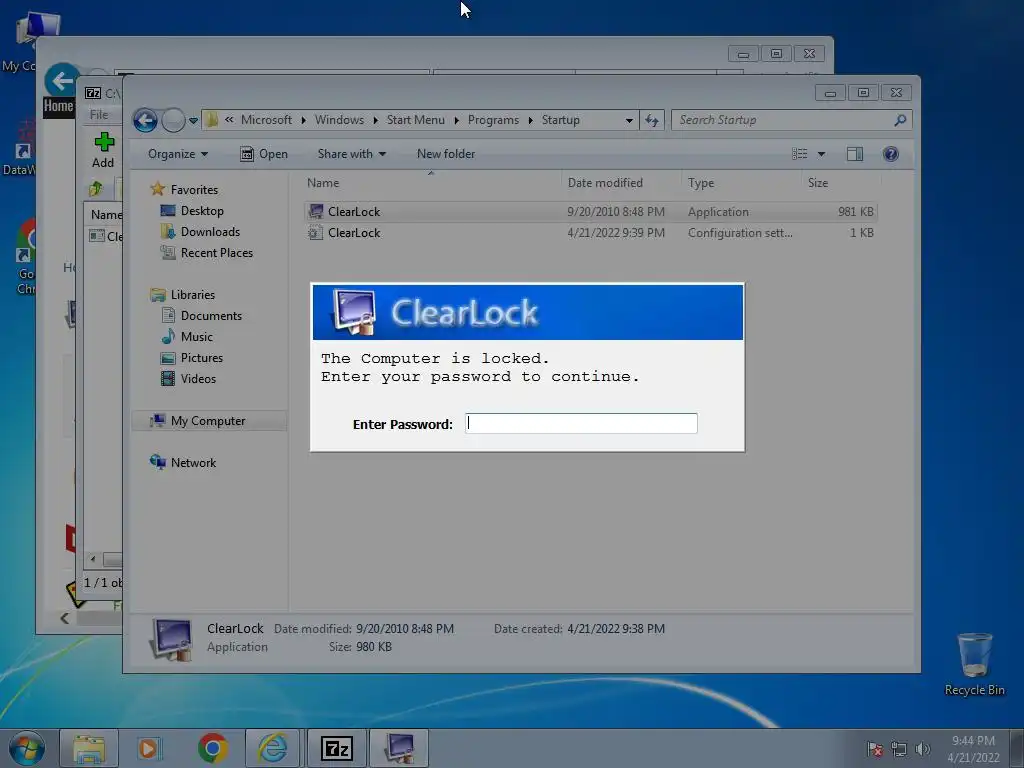Open the Recycle Bin desktop icon

click(974, 663)
